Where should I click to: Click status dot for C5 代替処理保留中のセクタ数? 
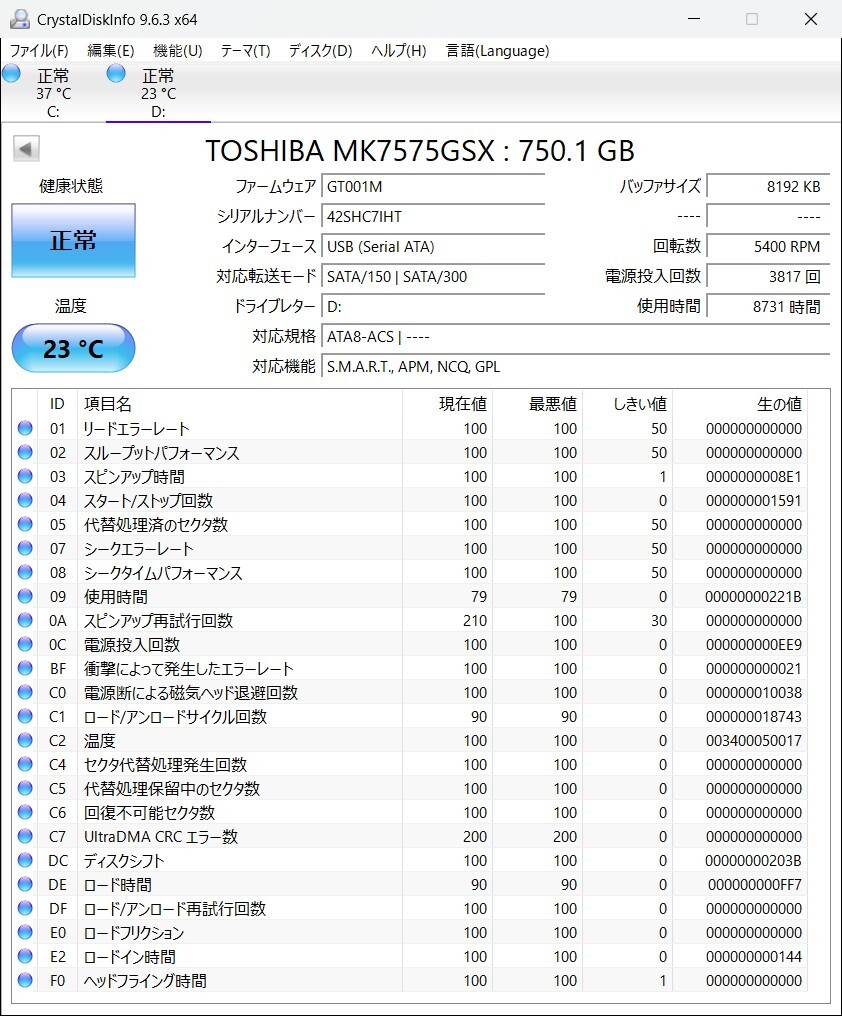[25, 788]
